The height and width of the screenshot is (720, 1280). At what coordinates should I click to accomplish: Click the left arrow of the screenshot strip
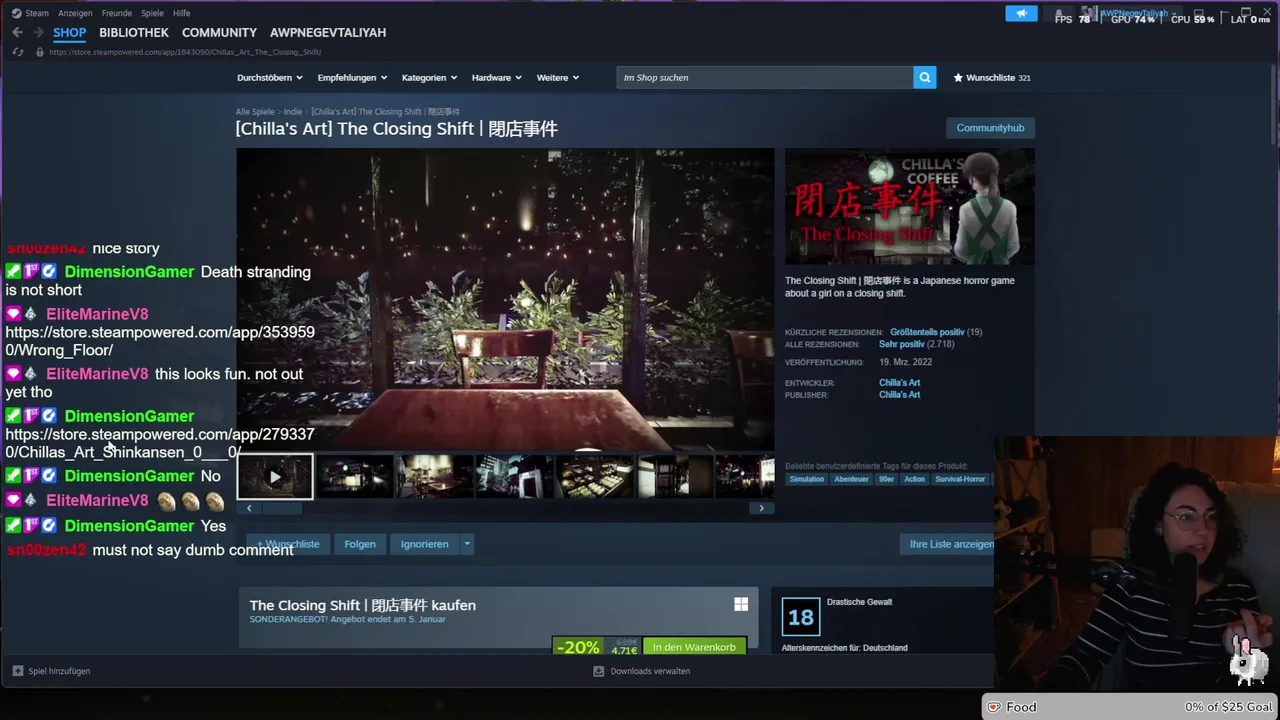(249, 508)
